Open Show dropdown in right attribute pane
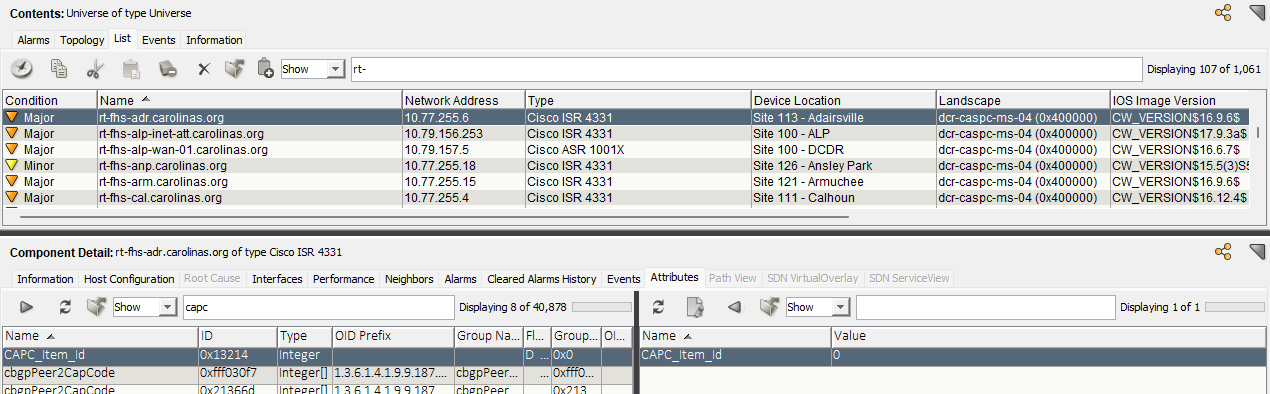 [818, 307]
